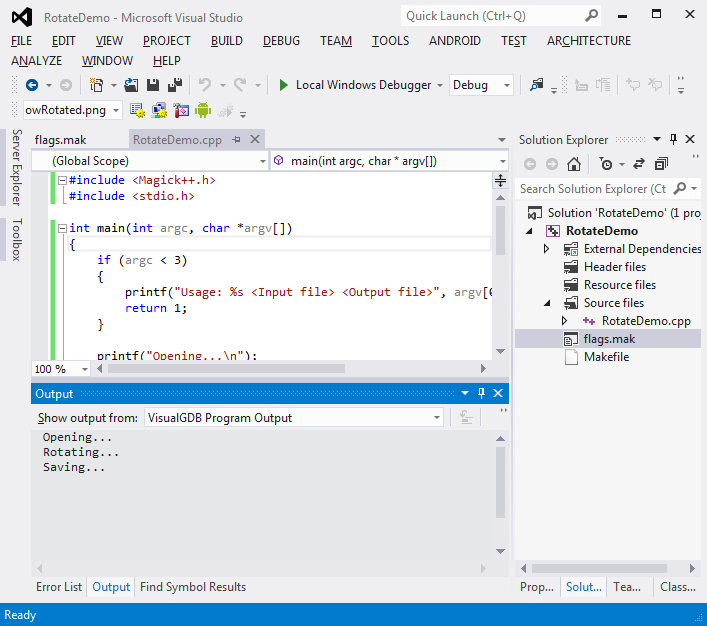Click the New Project toolbar icon

(96, 85)
